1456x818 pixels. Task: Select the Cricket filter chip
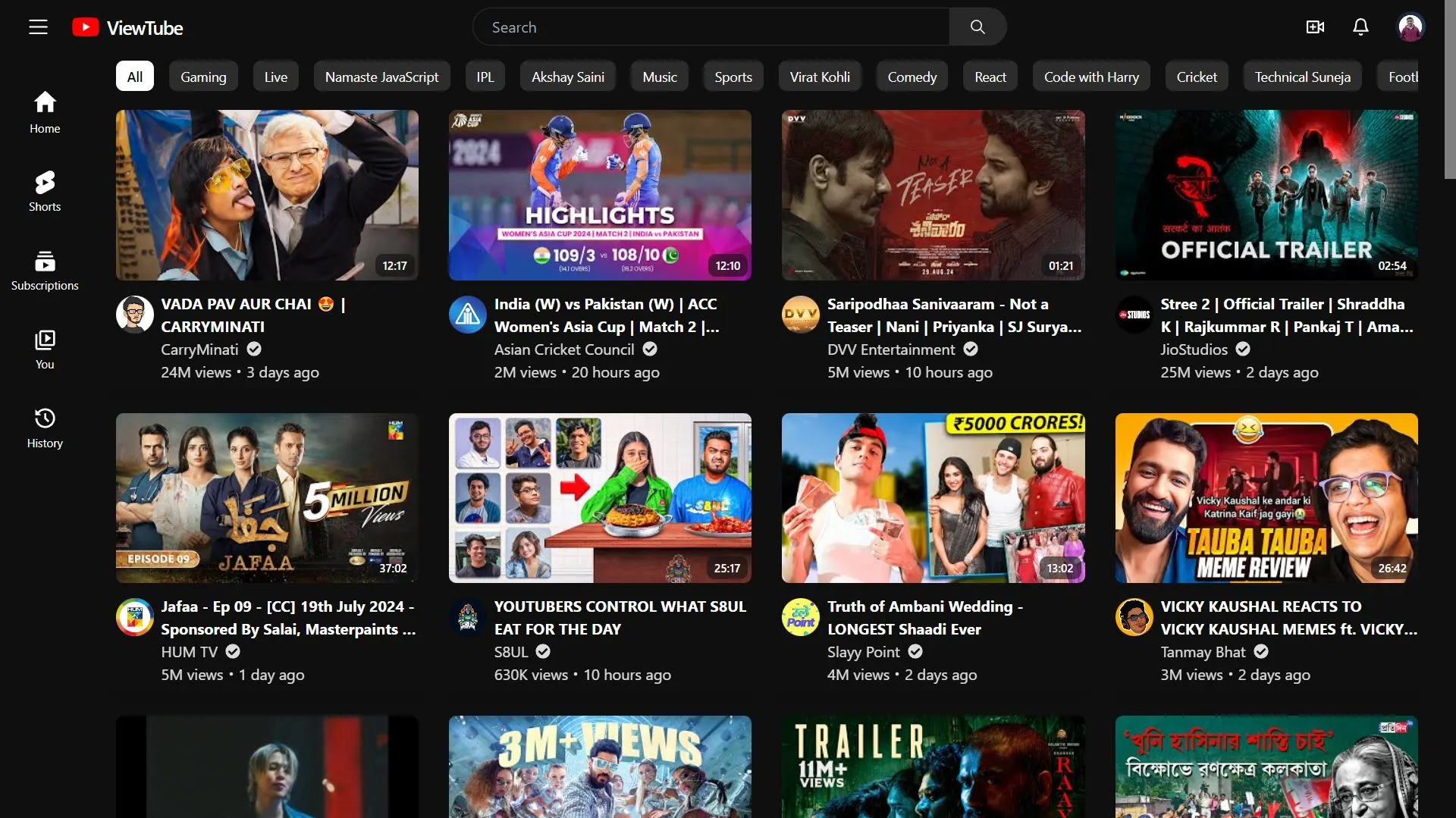[1197, 77]
